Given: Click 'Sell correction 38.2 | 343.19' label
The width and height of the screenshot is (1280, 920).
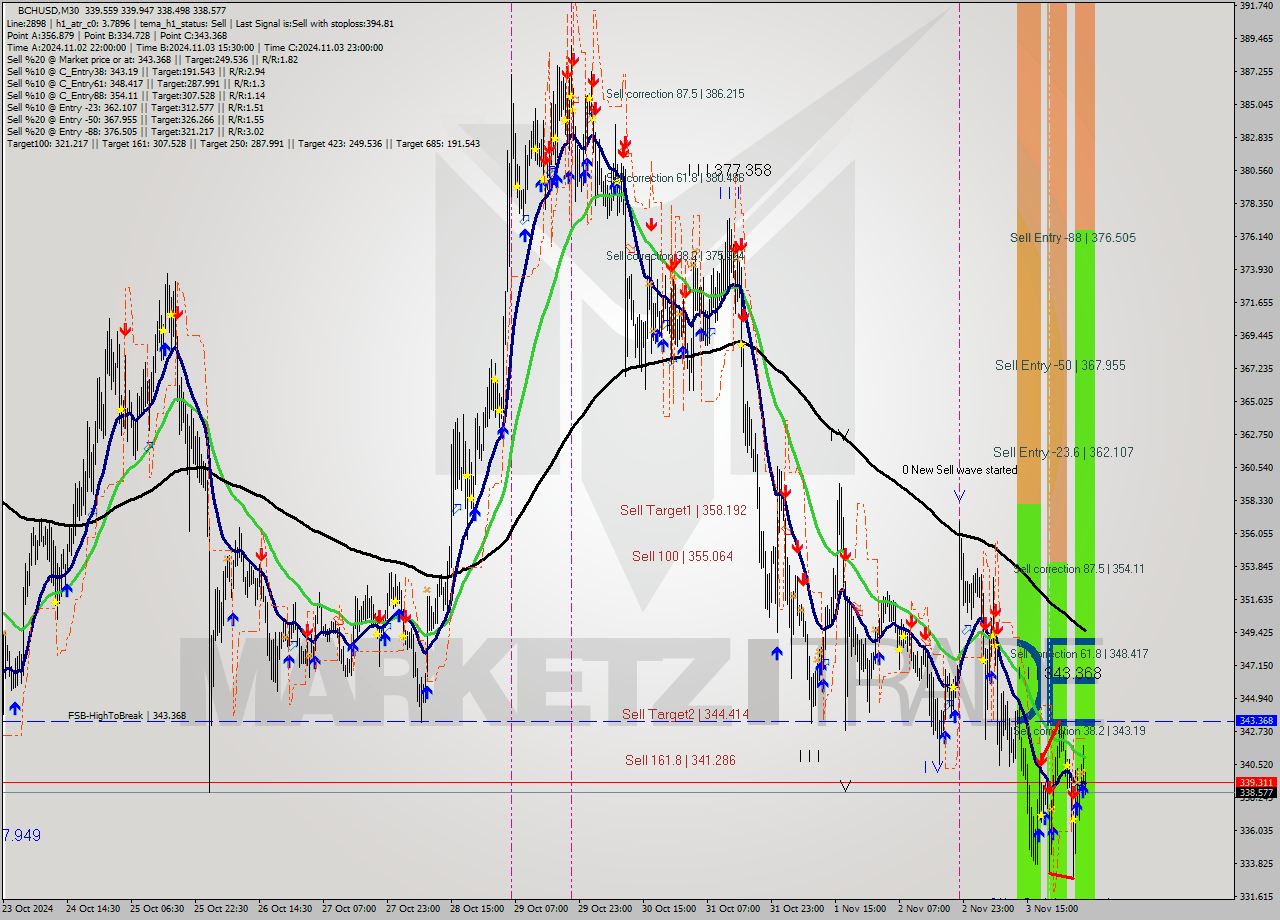Looking at the screenshot, I should pos(1080,731).
